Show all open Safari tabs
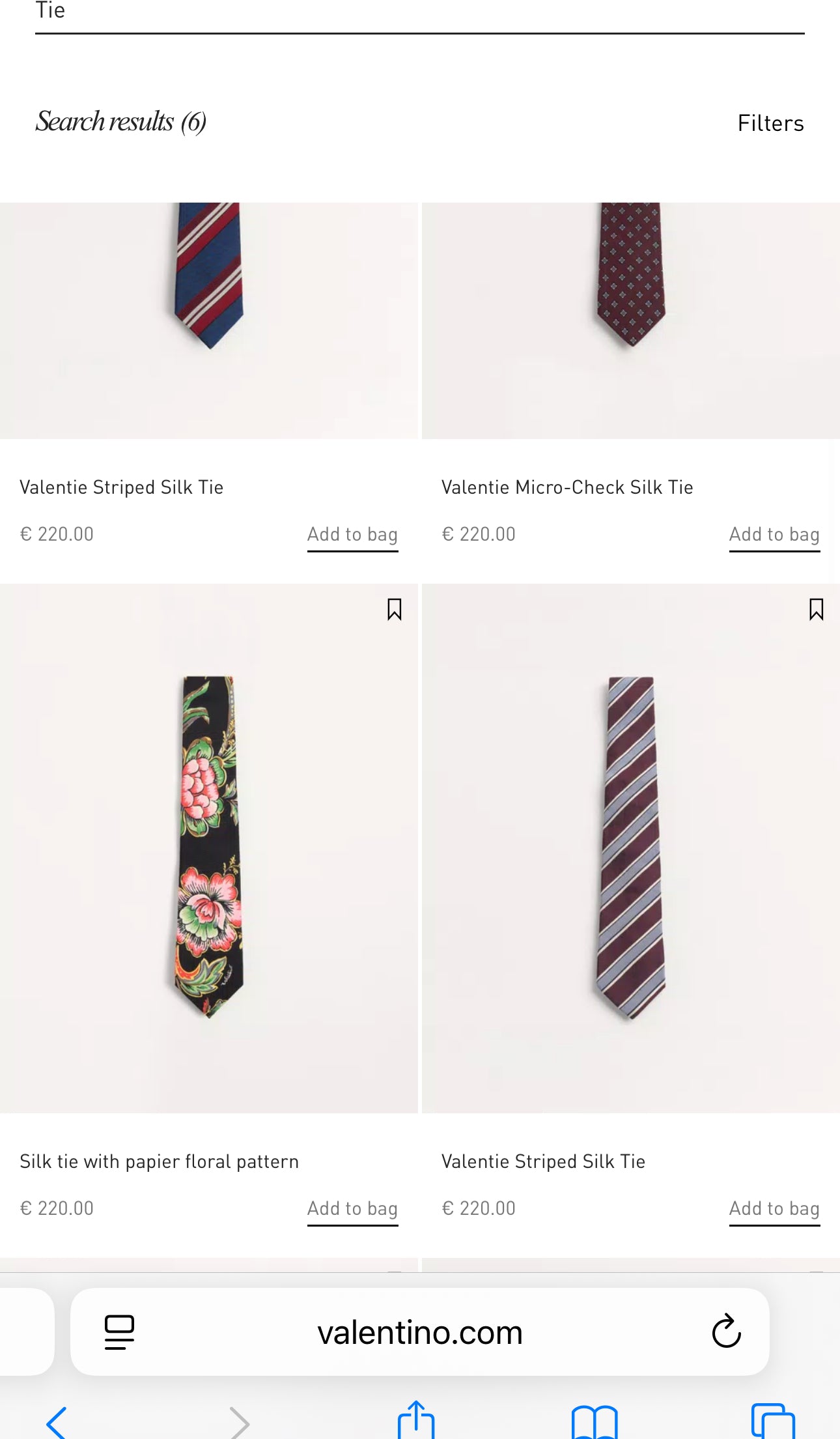Image resolution: width=840 pixels, height=1439 pixels. [773, 1422]
